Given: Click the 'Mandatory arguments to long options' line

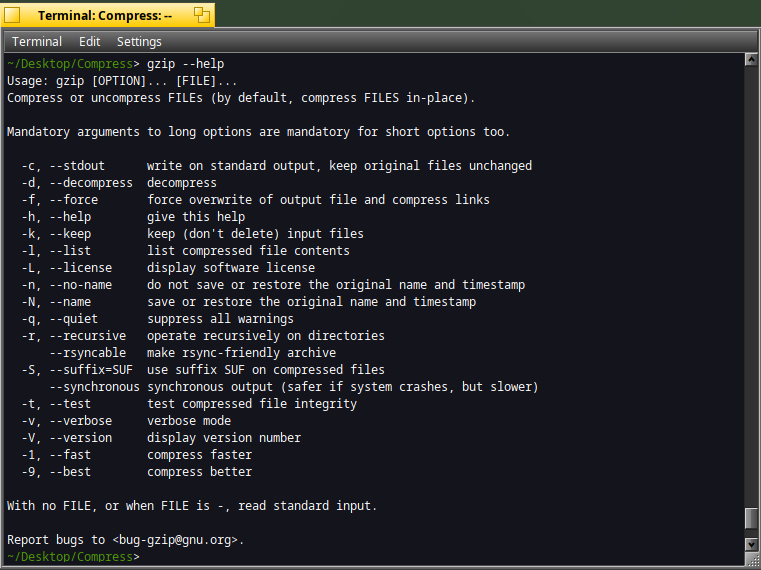Looking at the screenshot, I should click(258, 132).
